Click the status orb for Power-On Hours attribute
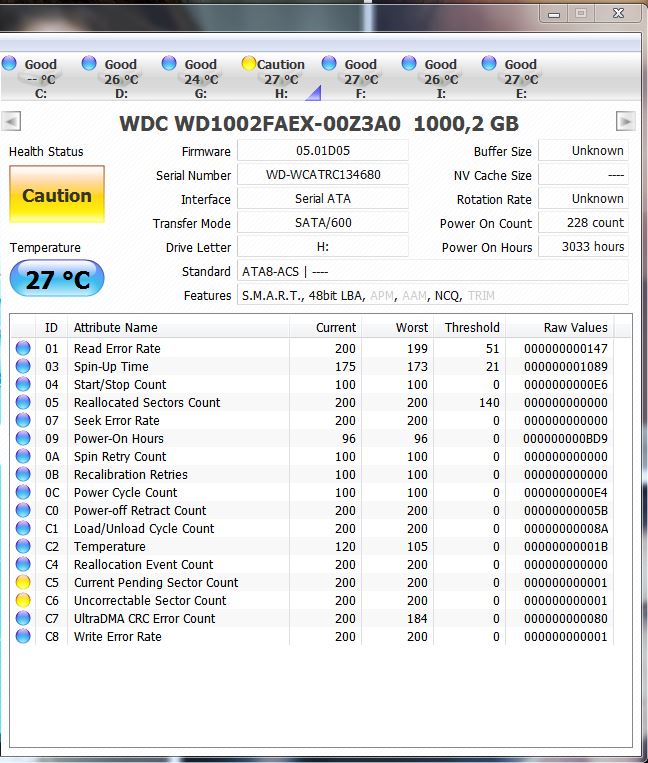This screenshot has width=648, height=763. (x=23, y=438)
